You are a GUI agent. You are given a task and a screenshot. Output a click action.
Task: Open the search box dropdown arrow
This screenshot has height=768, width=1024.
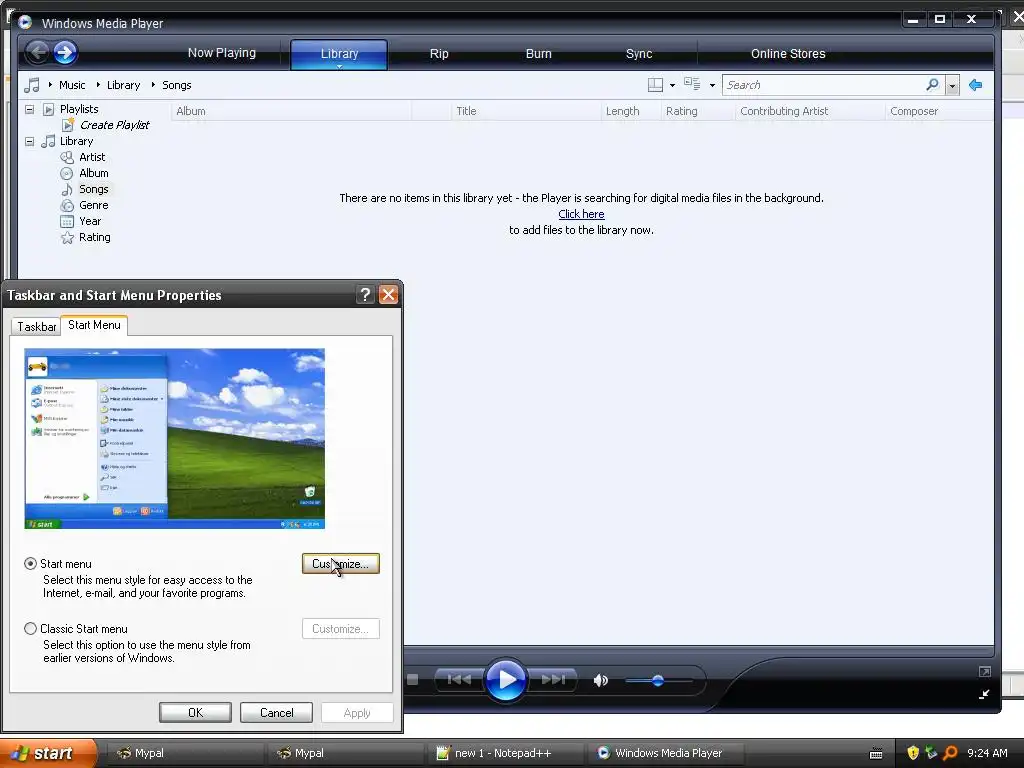pos(952,85)
